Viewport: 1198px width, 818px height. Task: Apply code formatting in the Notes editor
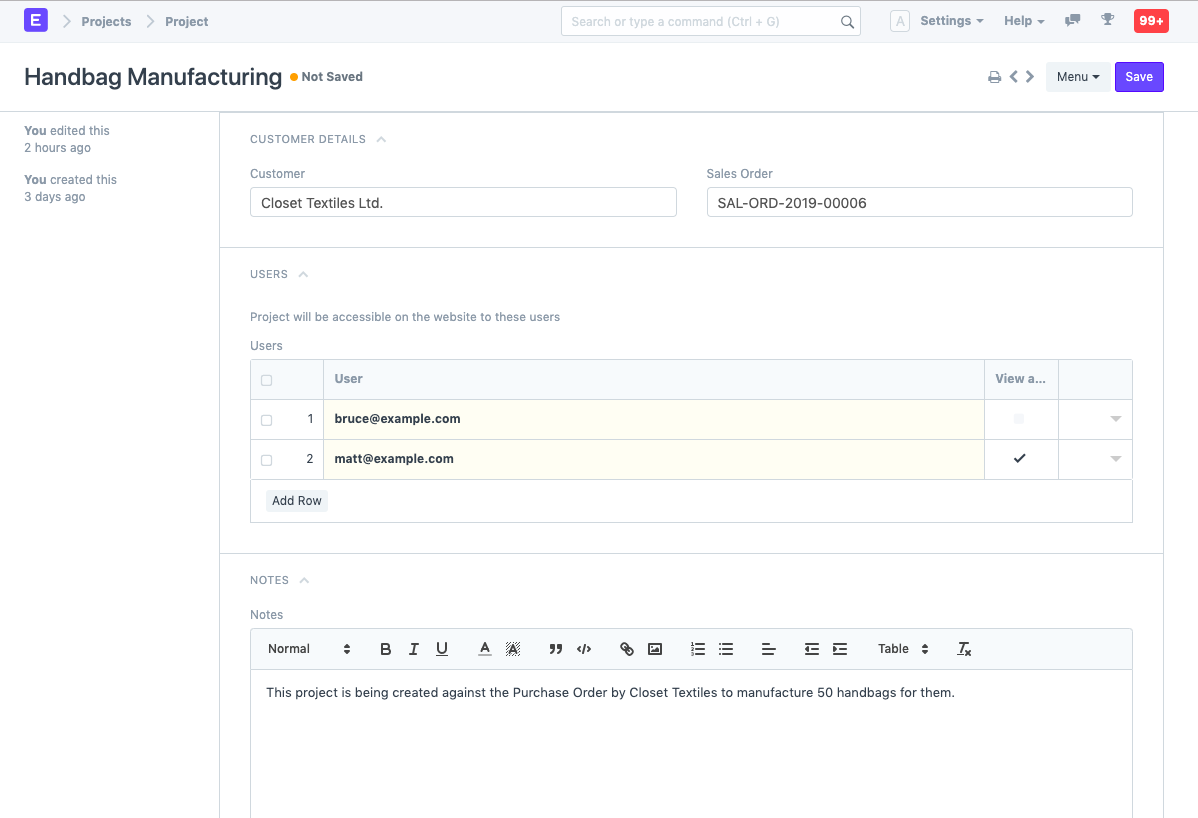click(x=584, y=649)
